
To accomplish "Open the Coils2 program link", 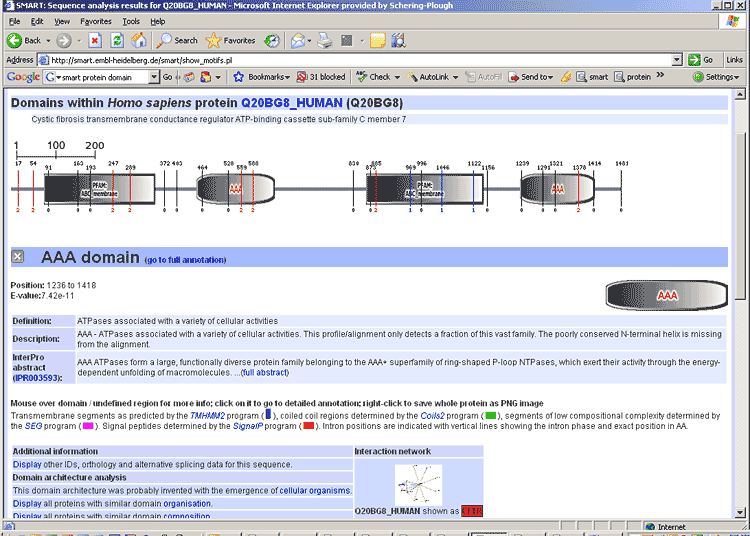I will click(432, 416).
